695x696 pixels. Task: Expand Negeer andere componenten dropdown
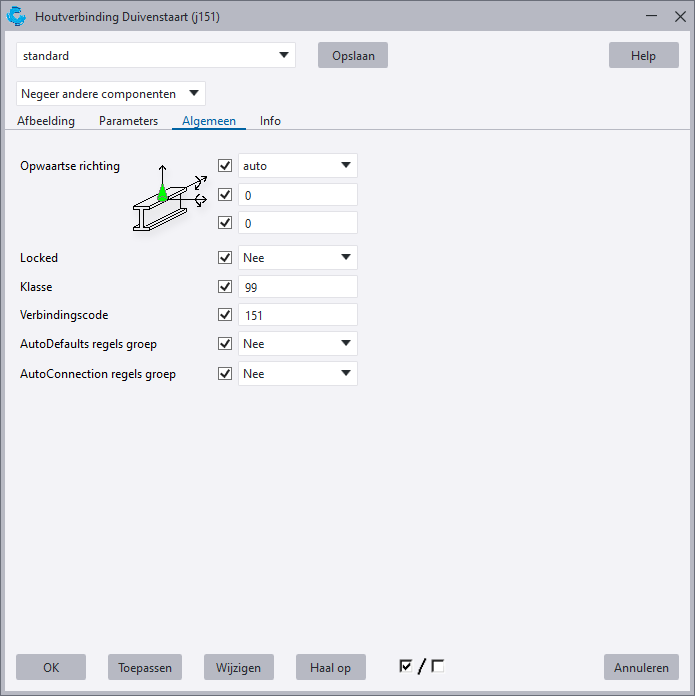pos(111,94)
